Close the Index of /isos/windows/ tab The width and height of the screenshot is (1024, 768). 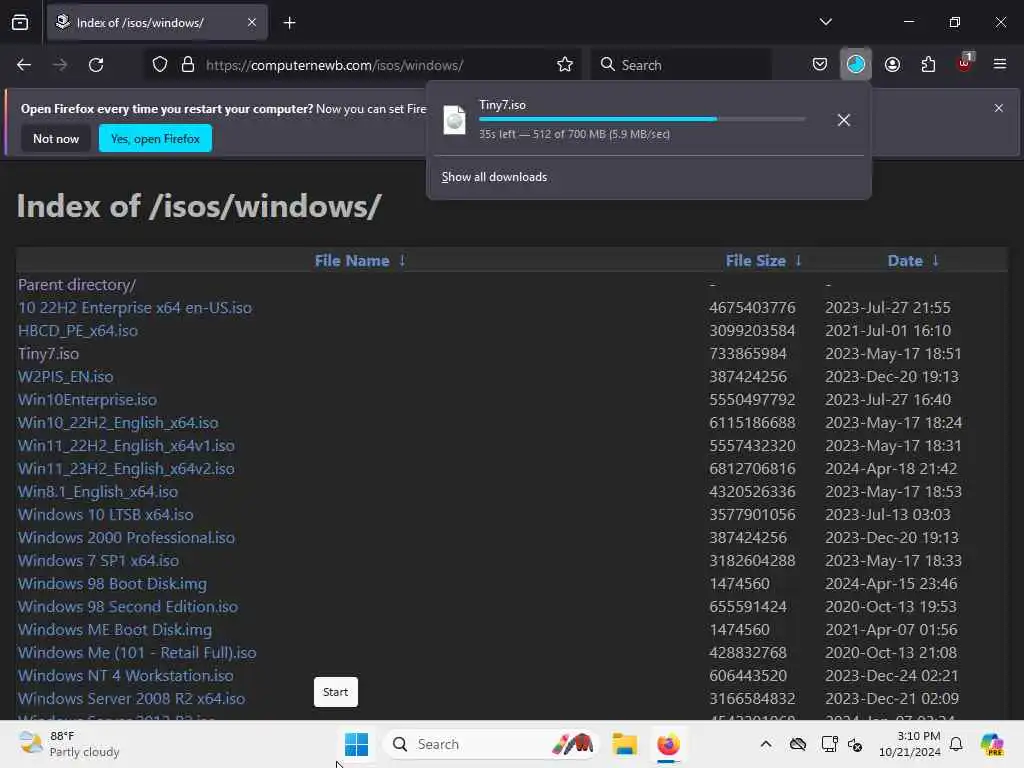pos(252,23)
